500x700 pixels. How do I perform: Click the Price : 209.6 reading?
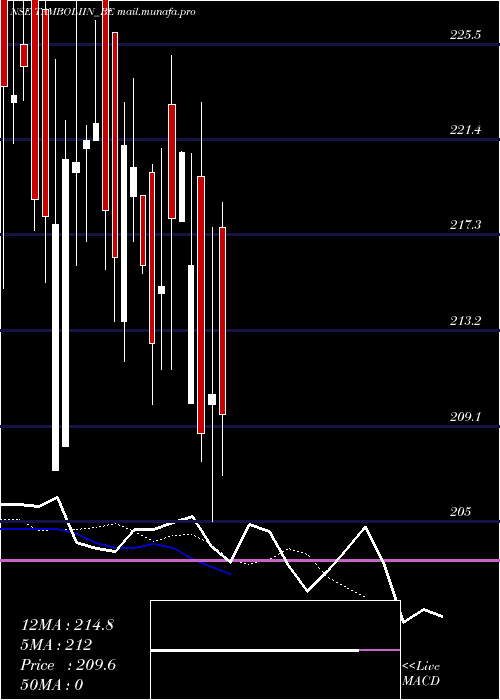[68, 665]
